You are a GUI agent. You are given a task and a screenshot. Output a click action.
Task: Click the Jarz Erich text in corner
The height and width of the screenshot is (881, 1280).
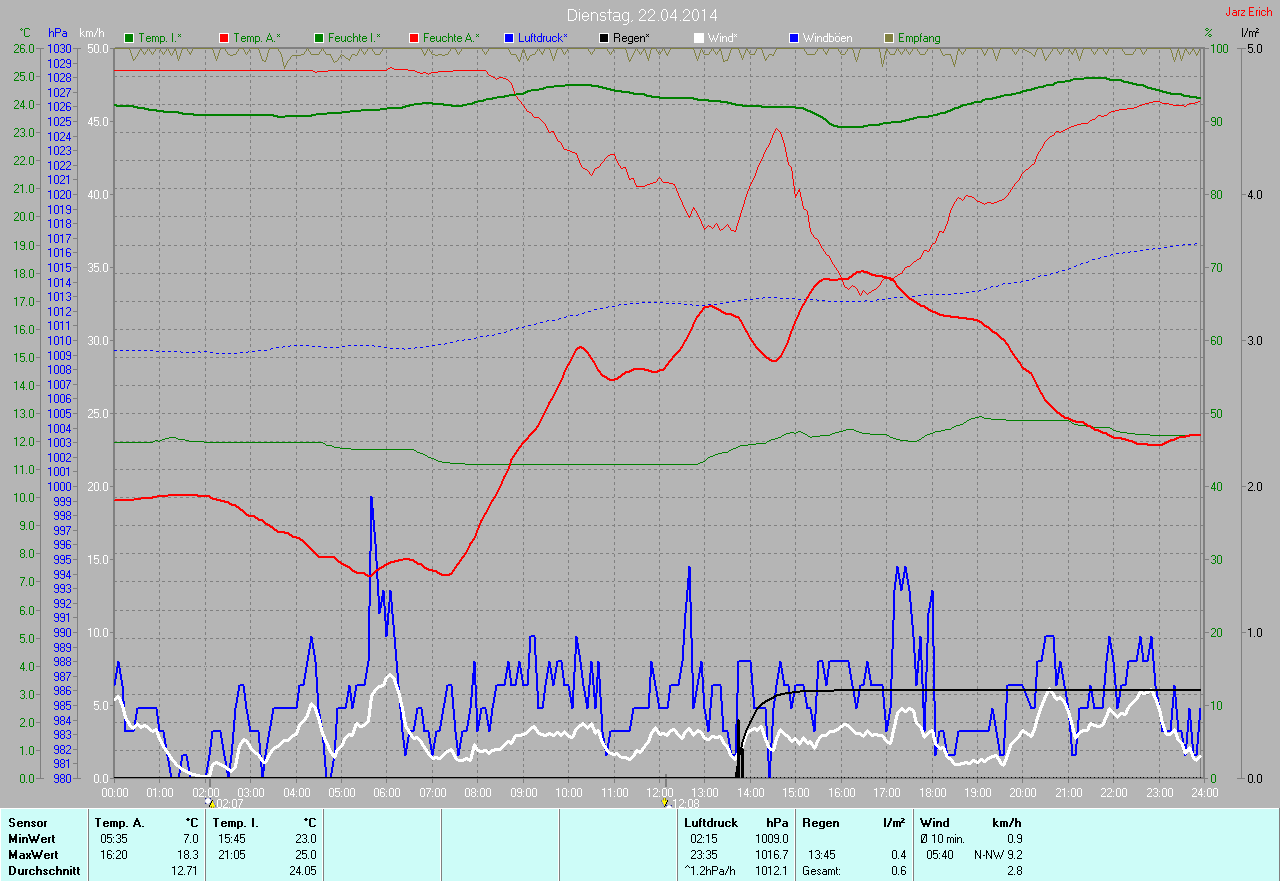[x=1249, y=12]
